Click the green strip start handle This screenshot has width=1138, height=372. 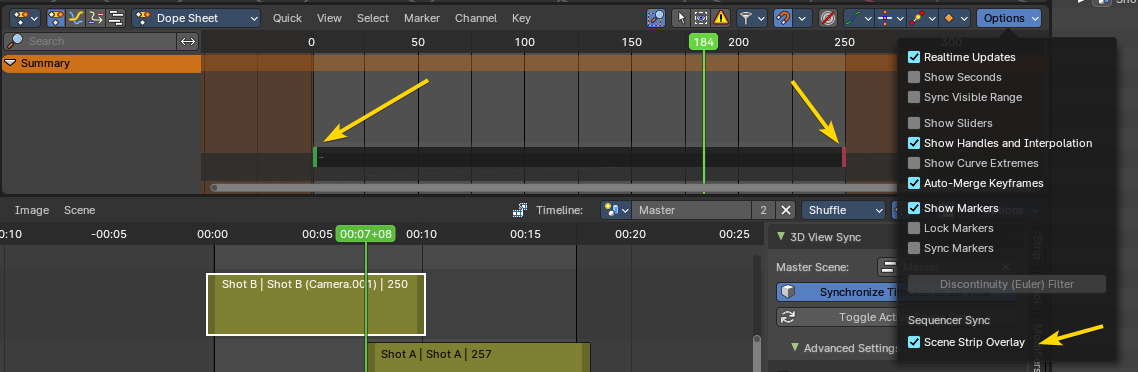click(315, 157)
